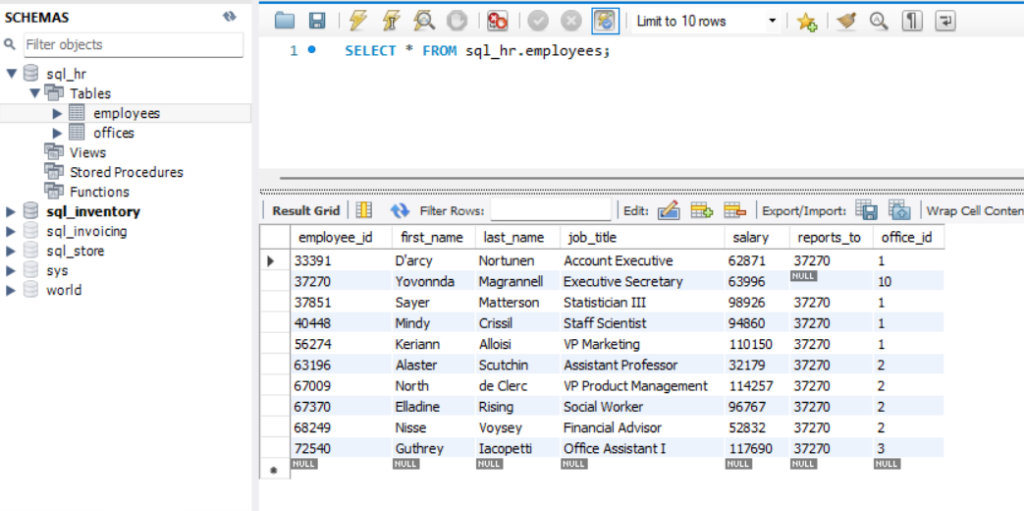The width and height of the screenshot is (1024, 511).
Task: Execute the statement under the cursor icon
Action: point(391,21)
